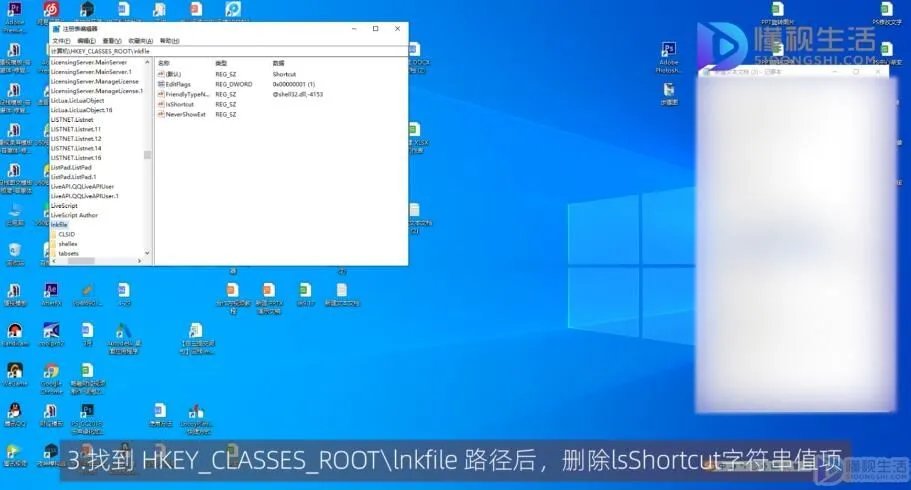911x490 pixels.
Task: Open the 收藏夹(A) favorites menu
Action: click(140, 41)
